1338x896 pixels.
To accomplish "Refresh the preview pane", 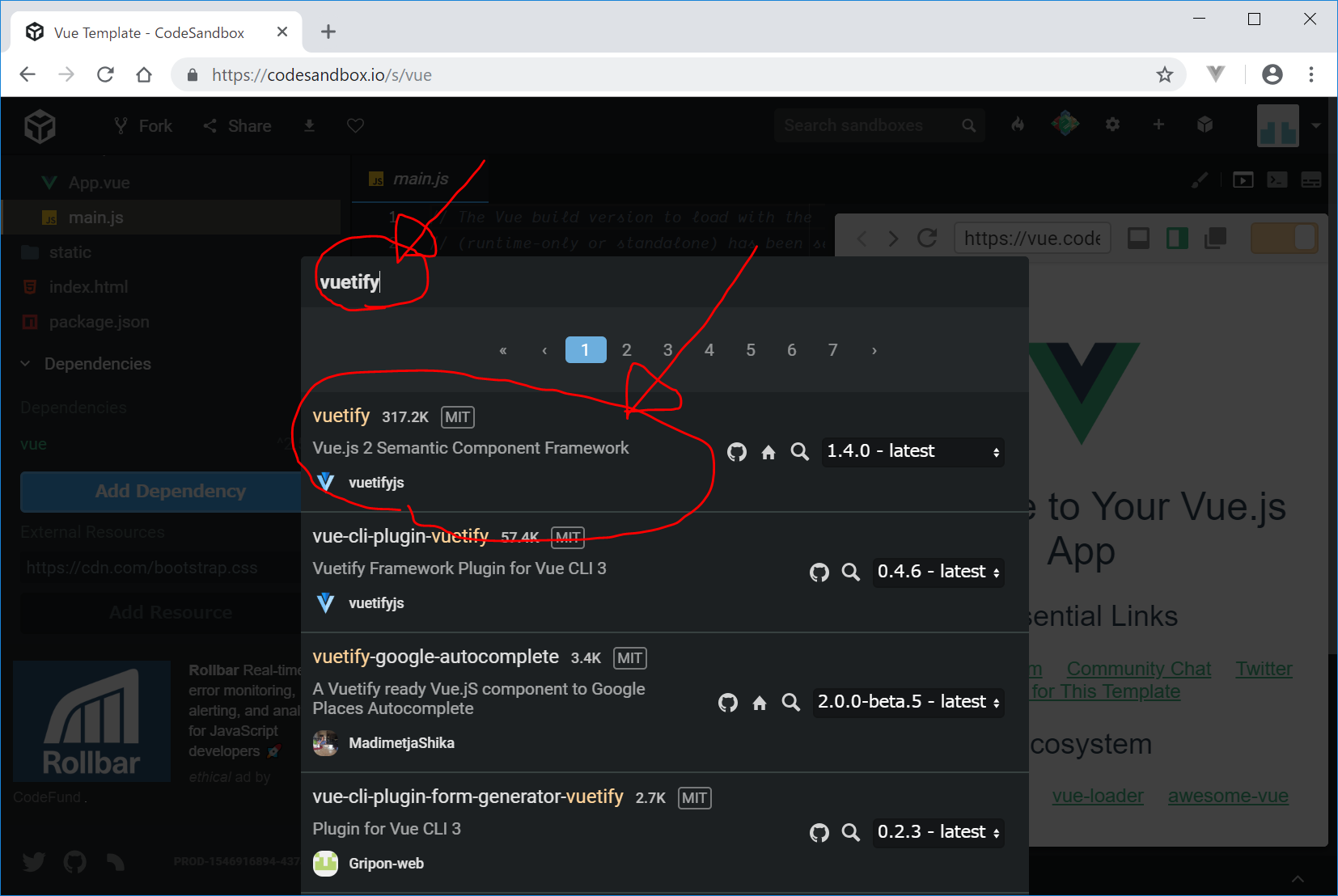I will tap(927, 239).
